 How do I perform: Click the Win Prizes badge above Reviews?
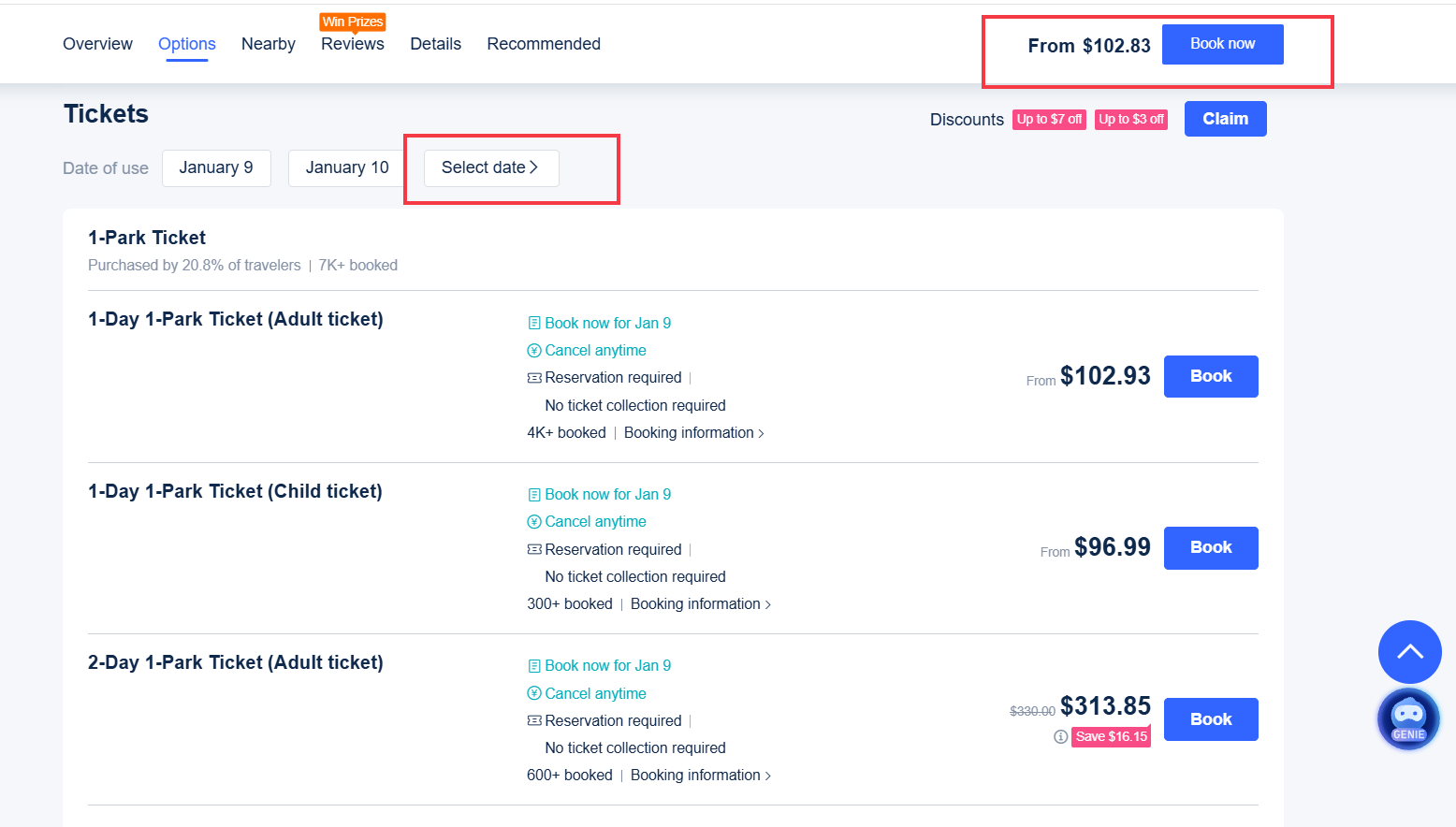click(x=352, y=21)
